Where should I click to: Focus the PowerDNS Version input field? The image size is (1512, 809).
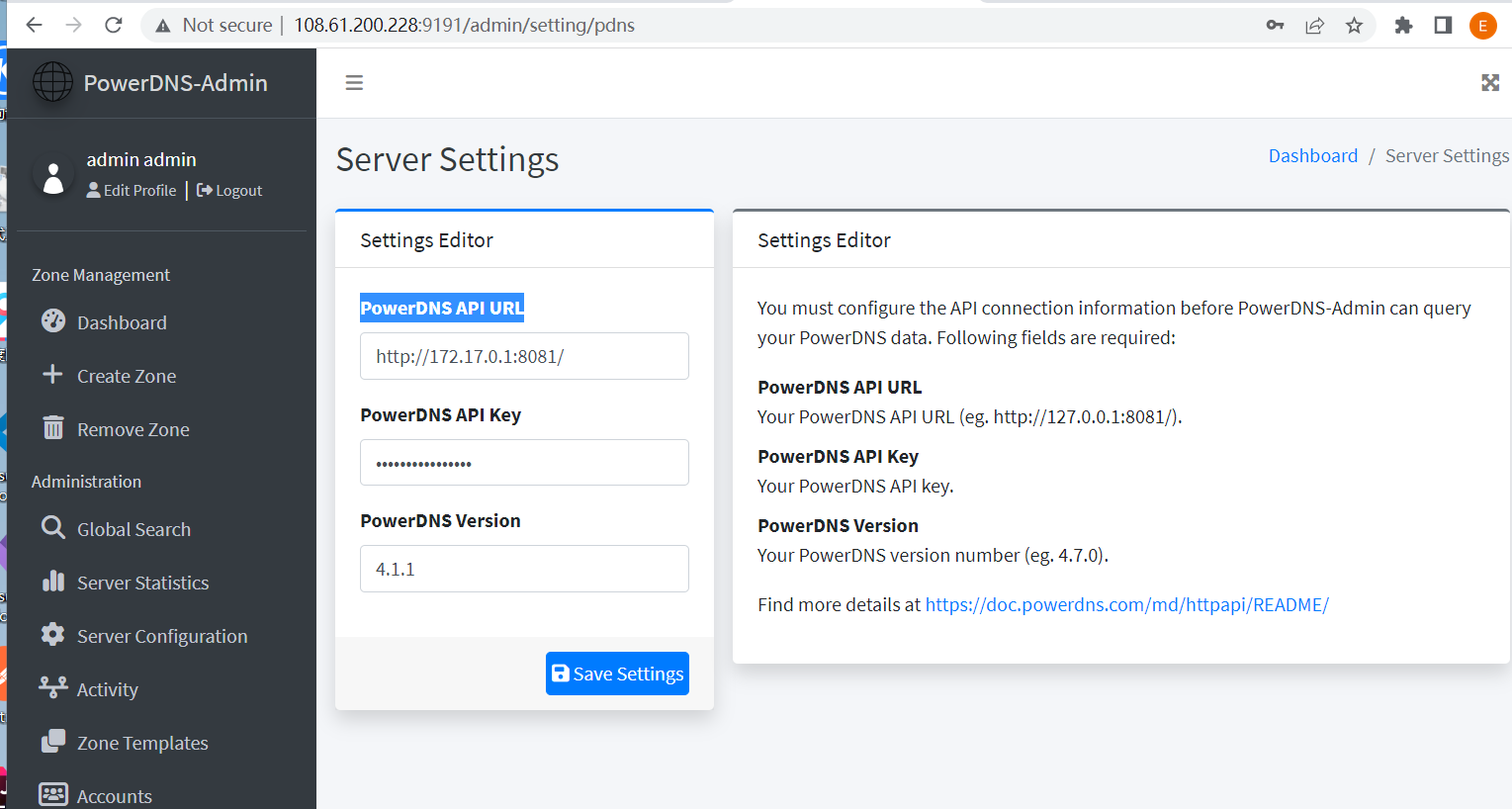[x=524, y=569]
